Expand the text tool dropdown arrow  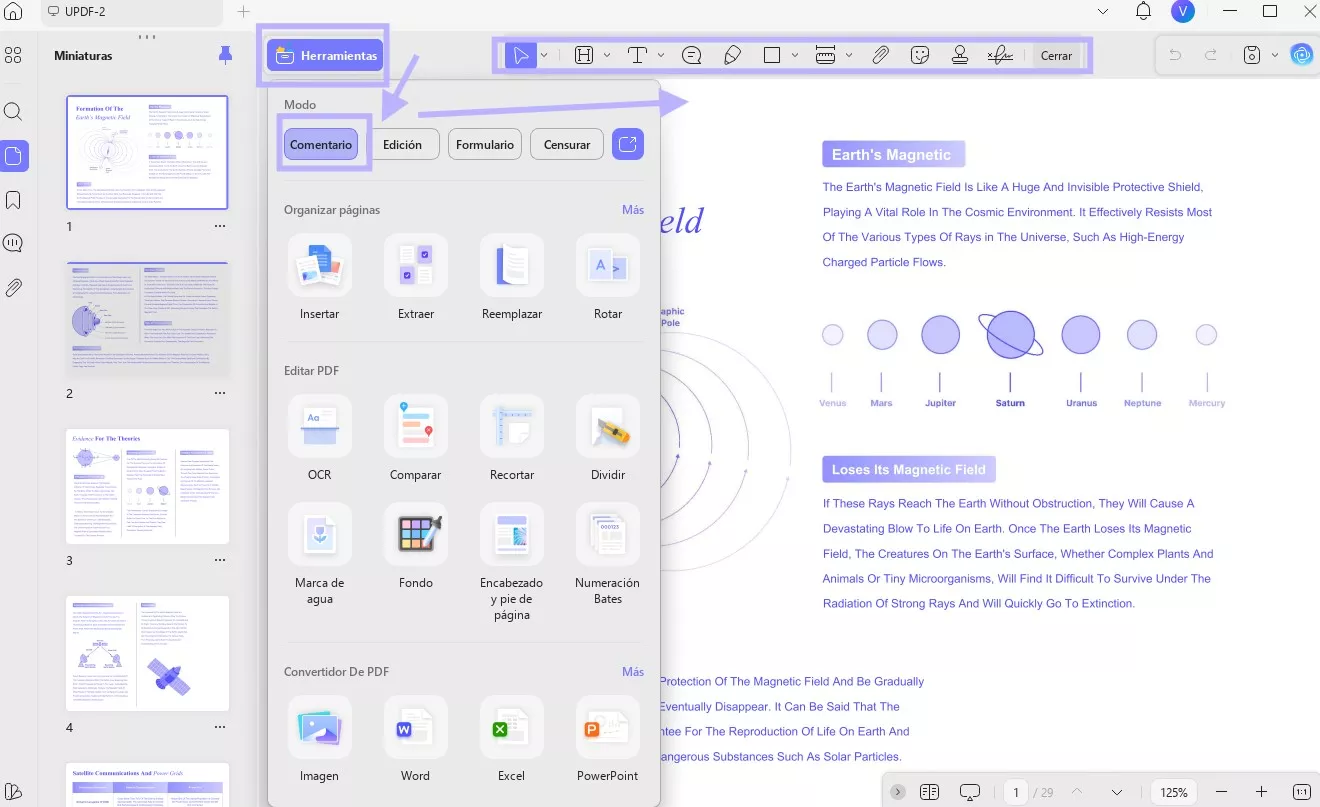click(x=661, y=55)
